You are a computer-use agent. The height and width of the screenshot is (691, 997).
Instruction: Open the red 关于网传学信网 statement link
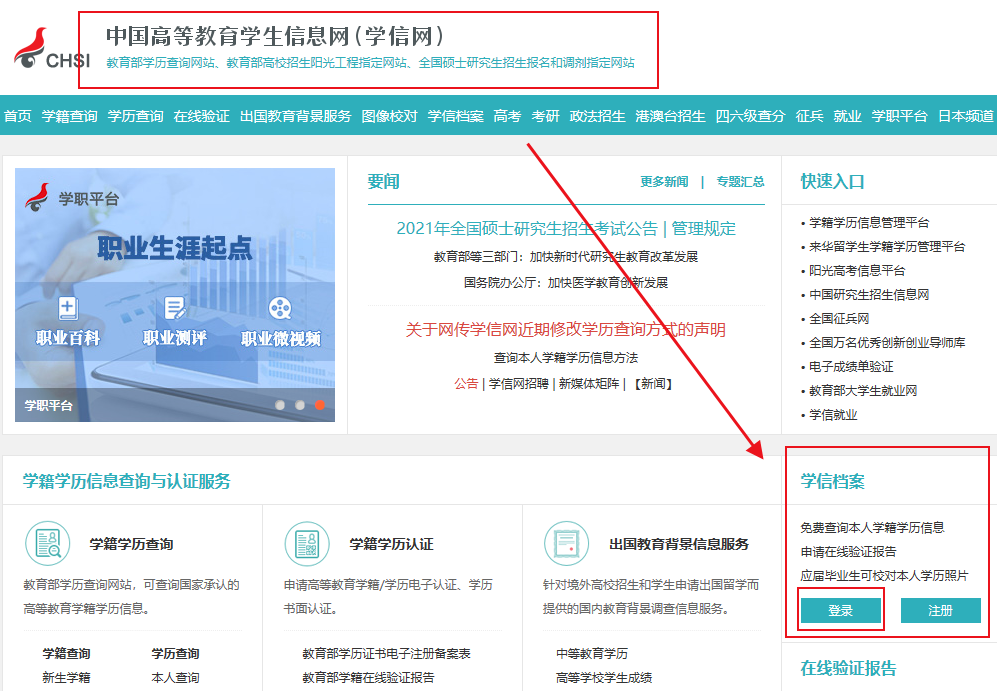(x=565, y=330)
